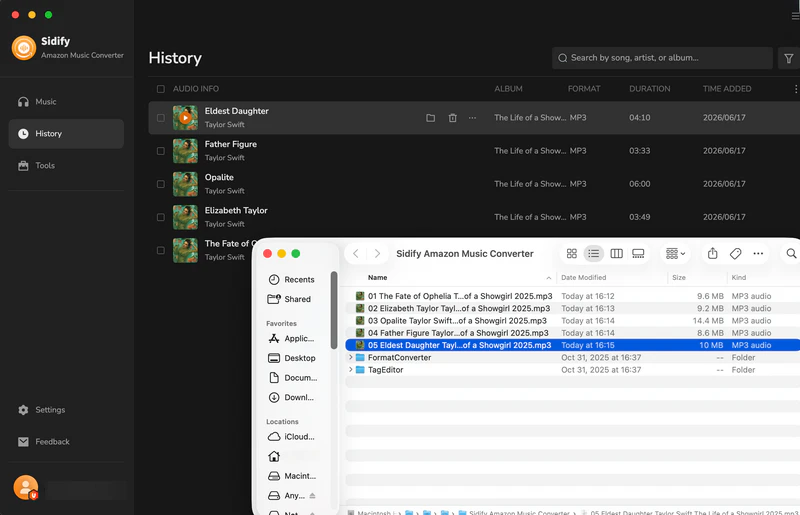800x515 pixels.
Task: Open Applications in Finder sidebar
Action: [292, 338]
